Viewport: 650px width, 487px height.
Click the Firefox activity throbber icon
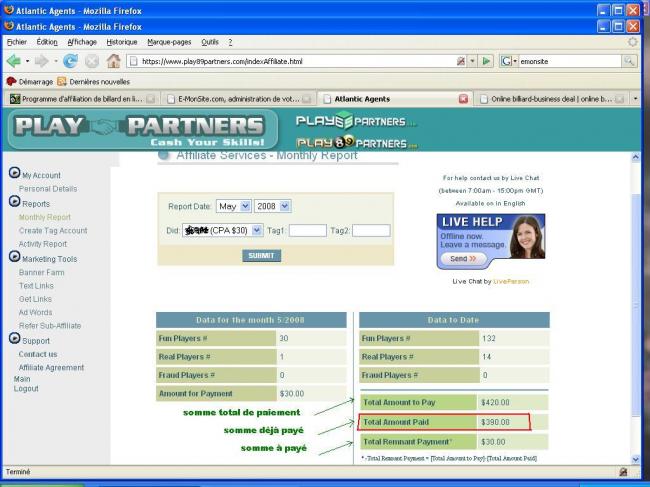click(633, 42)
